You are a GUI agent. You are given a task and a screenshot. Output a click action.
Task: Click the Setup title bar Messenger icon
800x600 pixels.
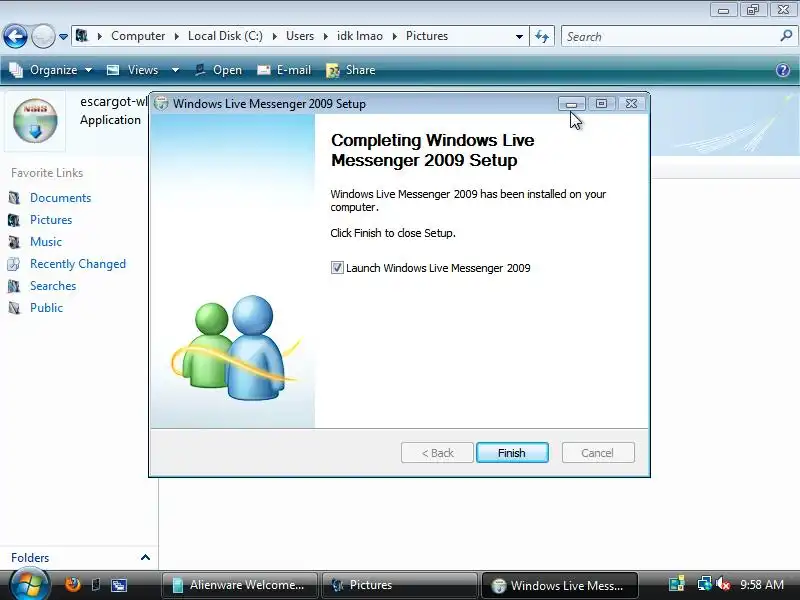161,104
